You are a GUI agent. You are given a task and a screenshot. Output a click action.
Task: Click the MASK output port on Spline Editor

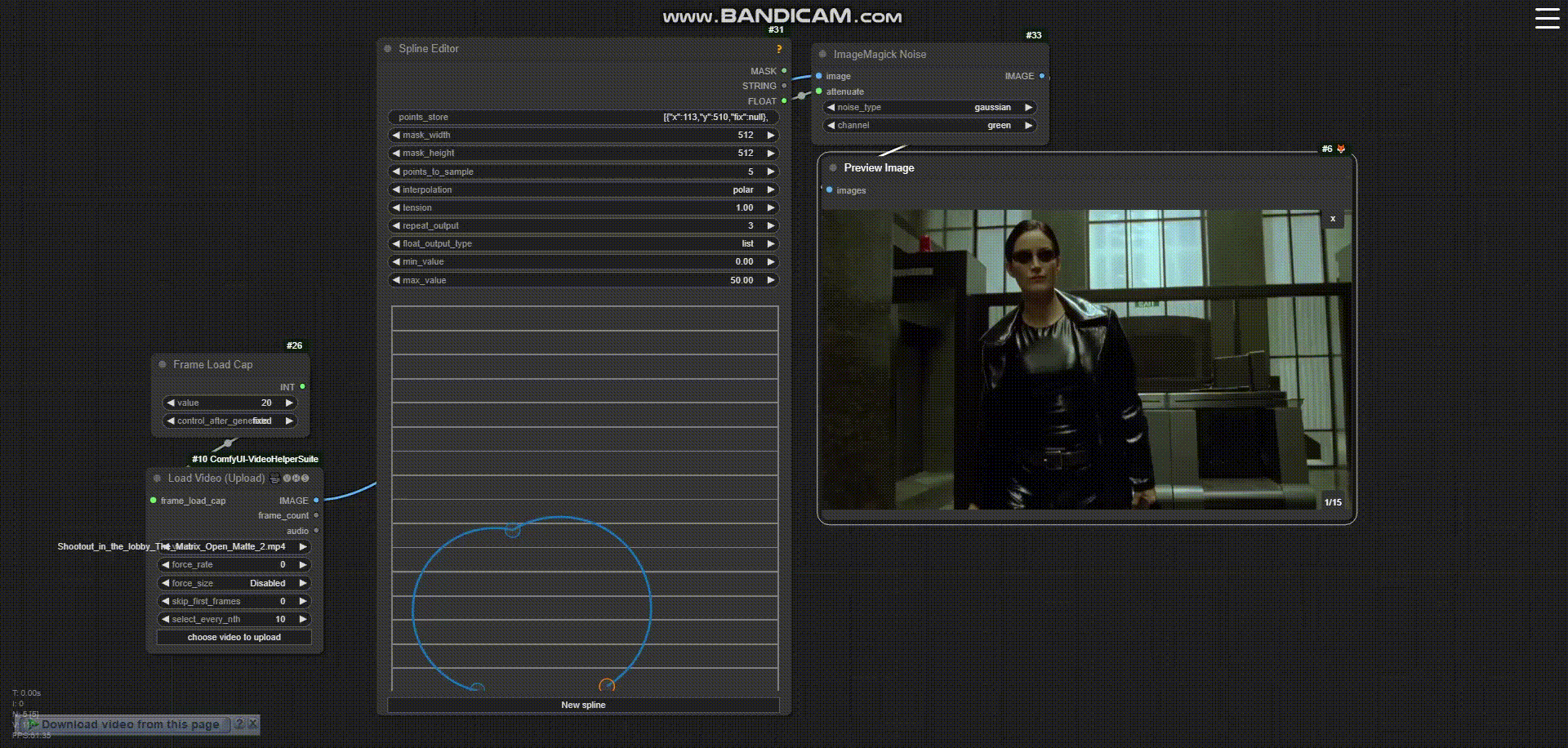[x=784, y=71]
